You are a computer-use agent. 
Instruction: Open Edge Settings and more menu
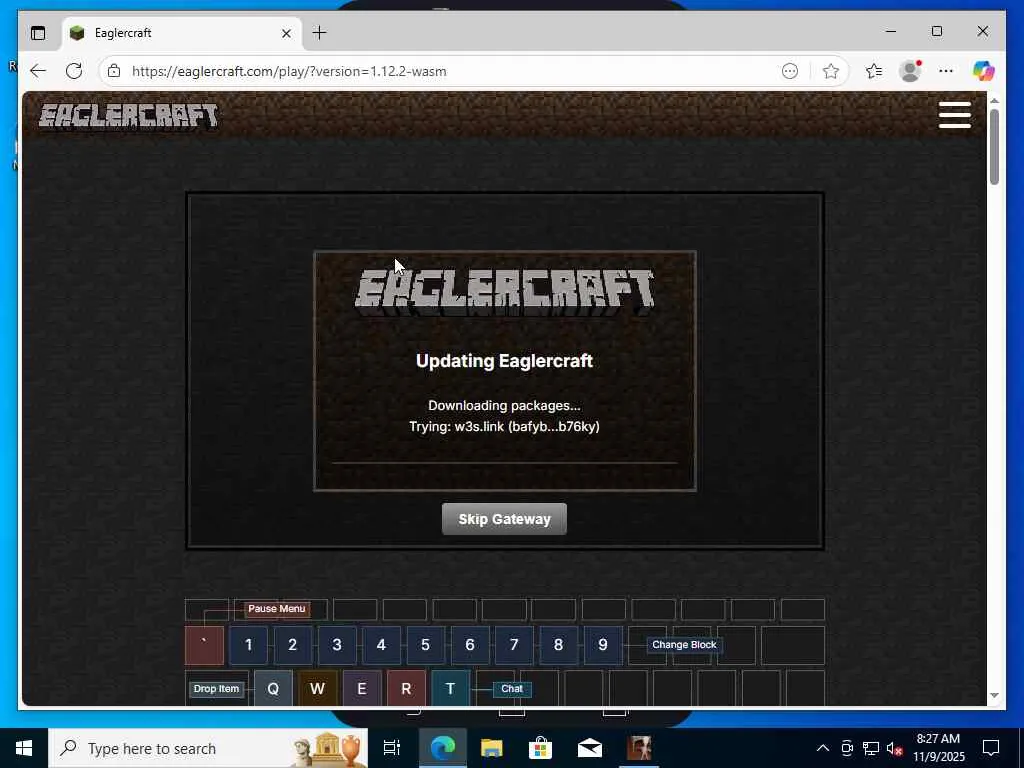click(946, 71)
